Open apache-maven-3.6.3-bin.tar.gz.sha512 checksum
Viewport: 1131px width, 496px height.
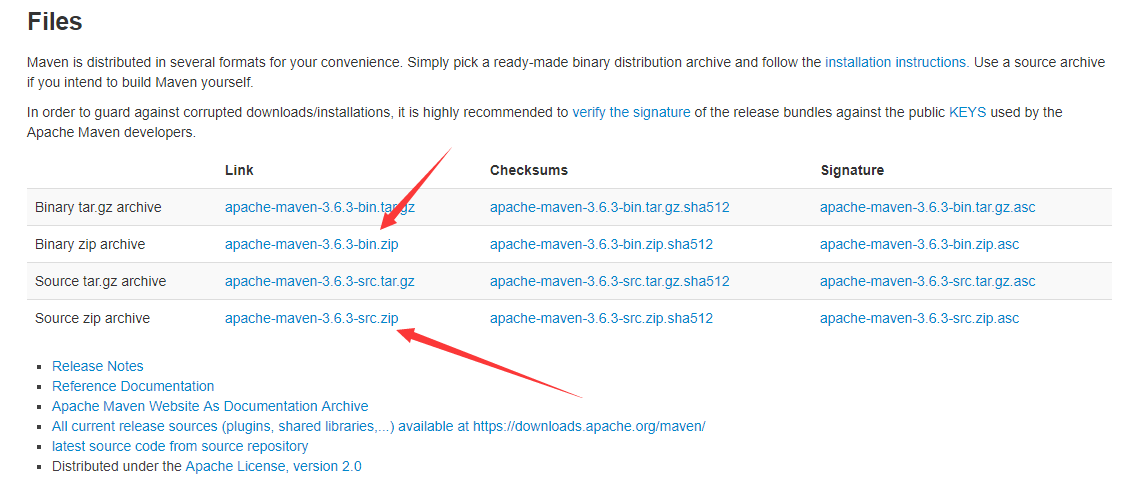coord(609,208)
